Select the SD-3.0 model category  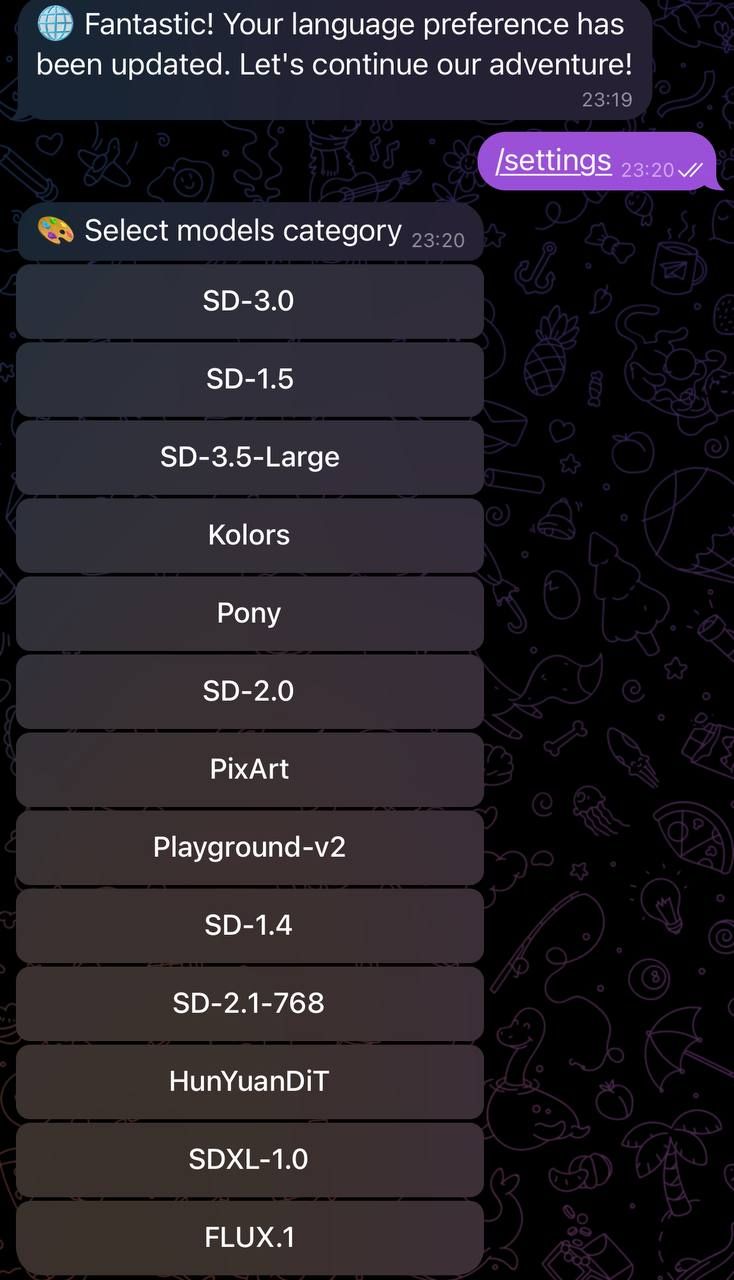click(248, 300)
